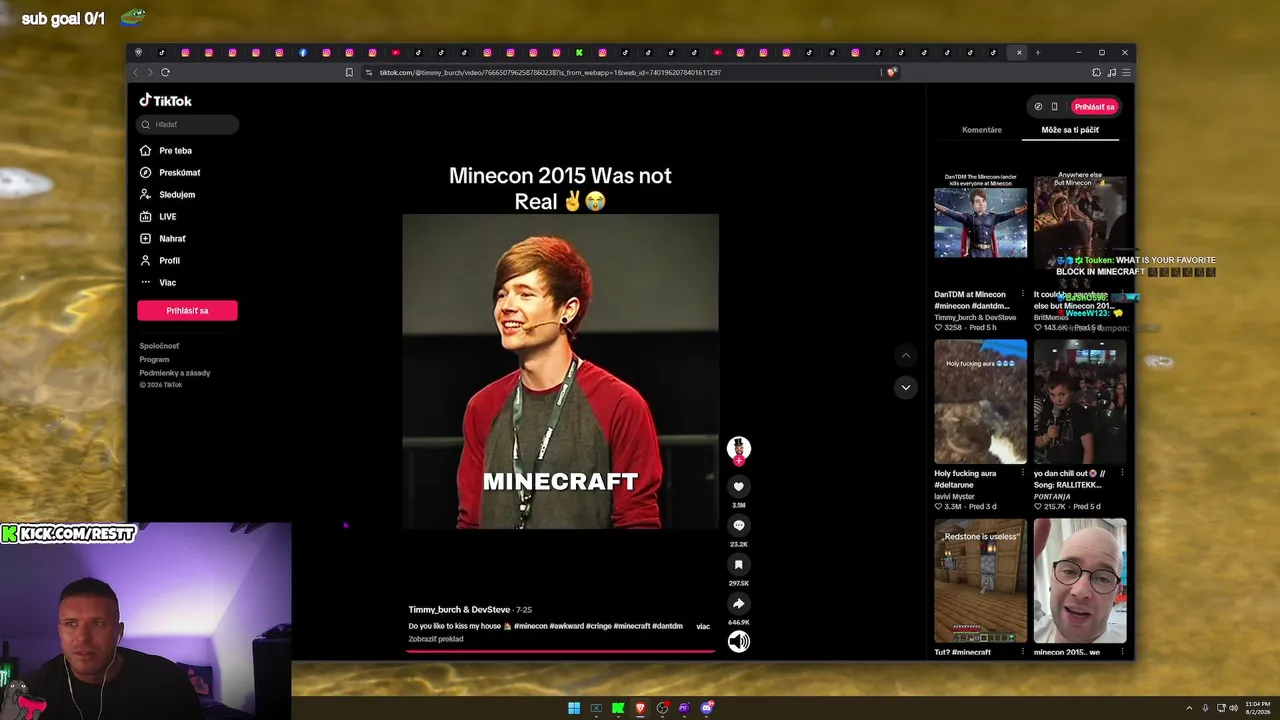Open 'Redstone is useless' video thumbnail
Viewport: 1280px width, 720px height.
[980, 581]
